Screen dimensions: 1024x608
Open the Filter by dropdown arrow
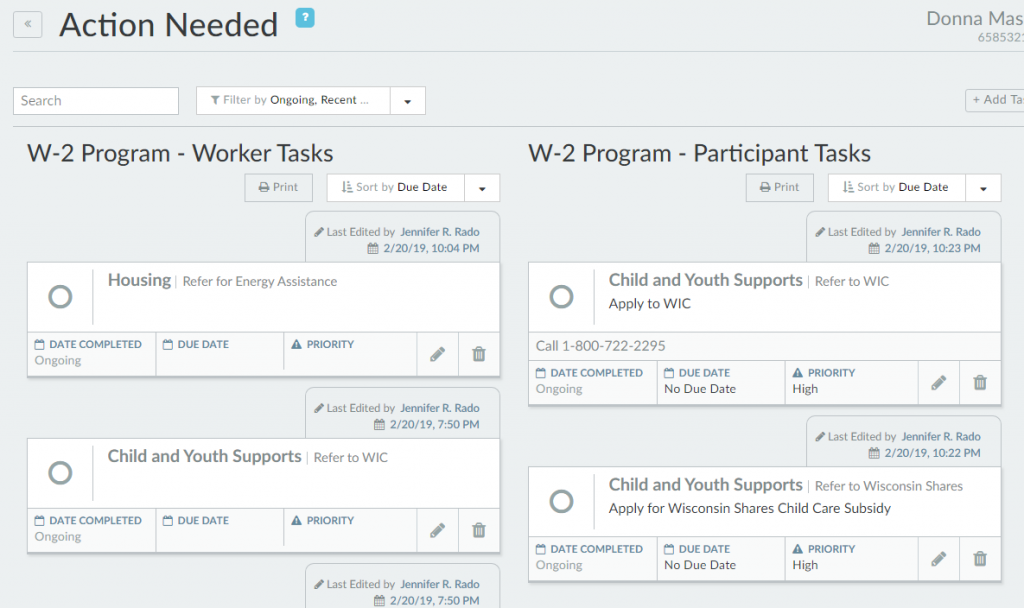pyautogui.click(x=408, y=101)
